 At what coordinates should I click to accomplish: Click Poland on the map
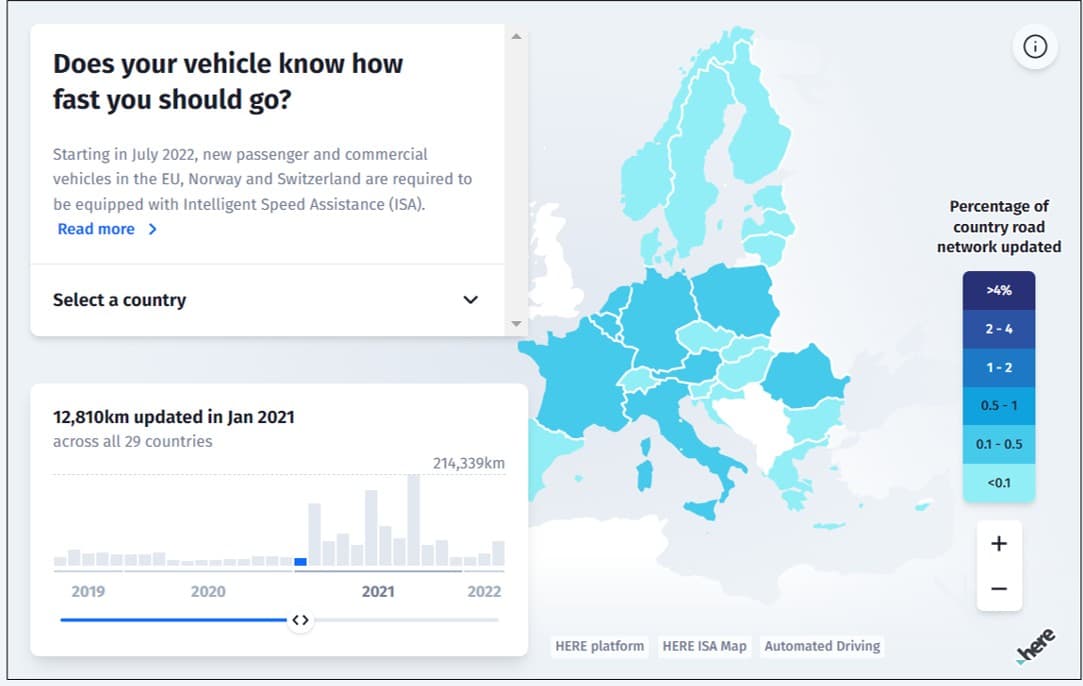pos(736,298)
